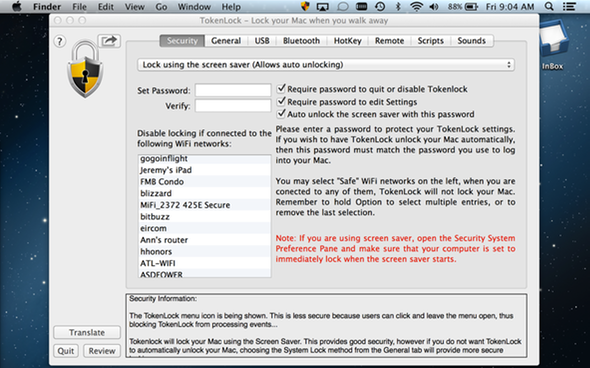Select gogoinflight WiFi network

(204, 158)
